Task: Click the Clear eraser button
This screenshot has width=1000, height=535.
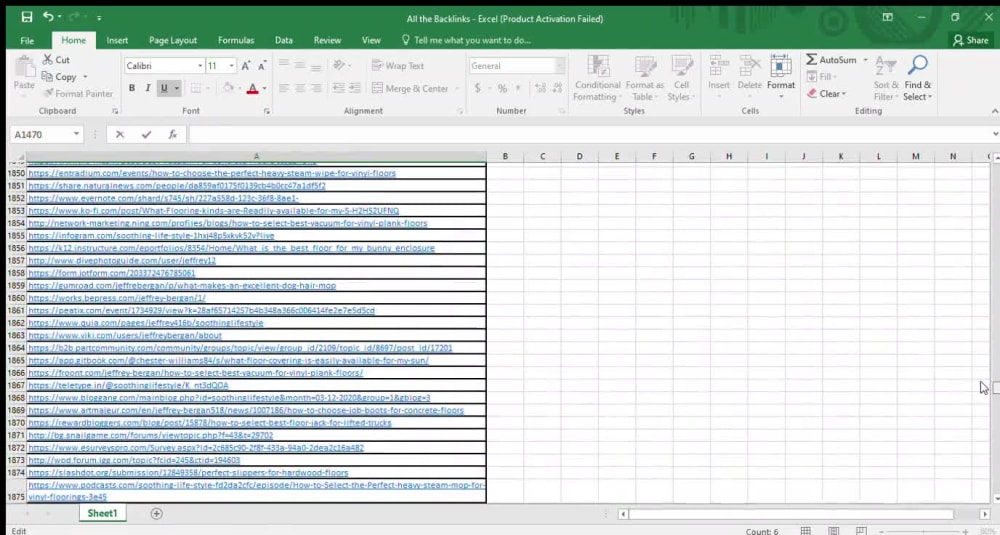Action: coord(826,94)
